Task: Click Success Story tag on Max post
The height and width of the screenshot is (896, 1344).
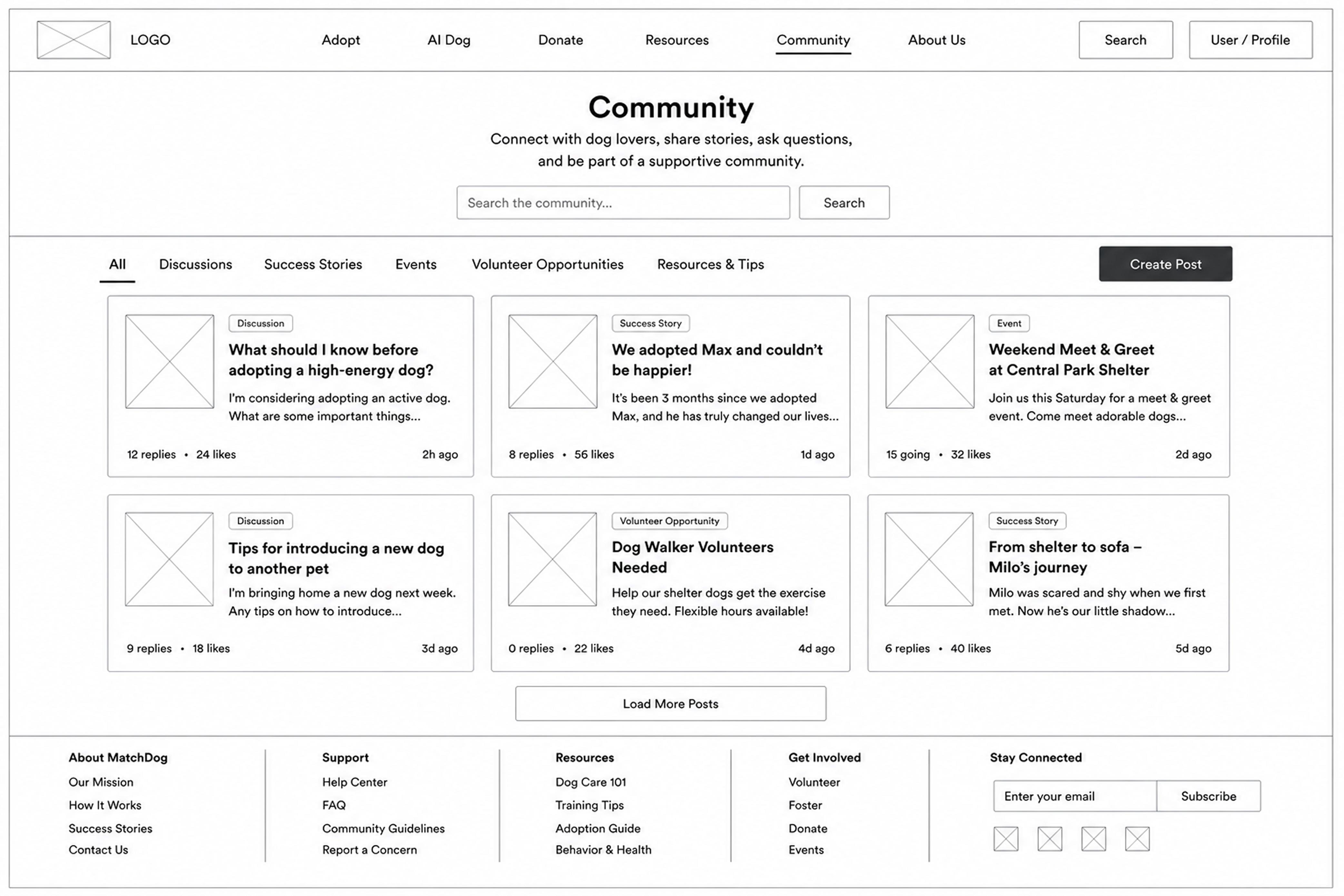Action: click(x=650, y=324)
